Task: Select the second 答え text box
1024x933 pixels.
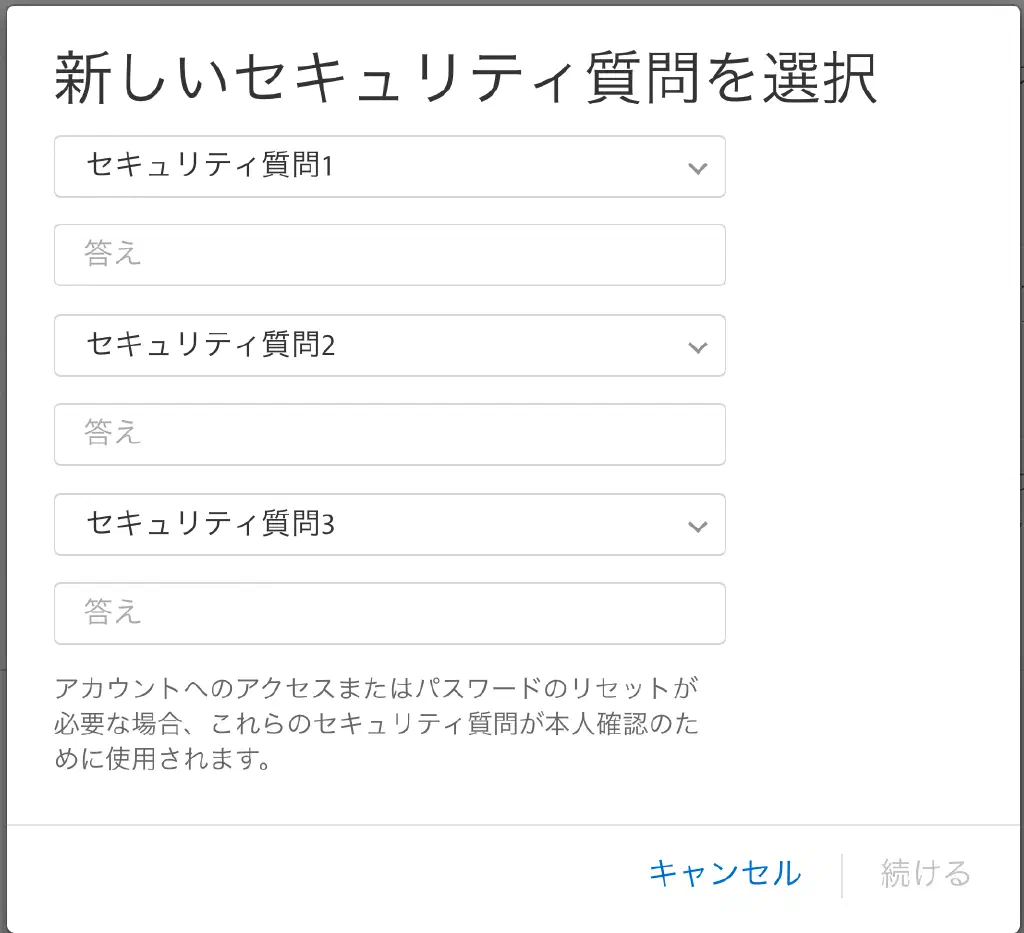Action: [389, 434]
